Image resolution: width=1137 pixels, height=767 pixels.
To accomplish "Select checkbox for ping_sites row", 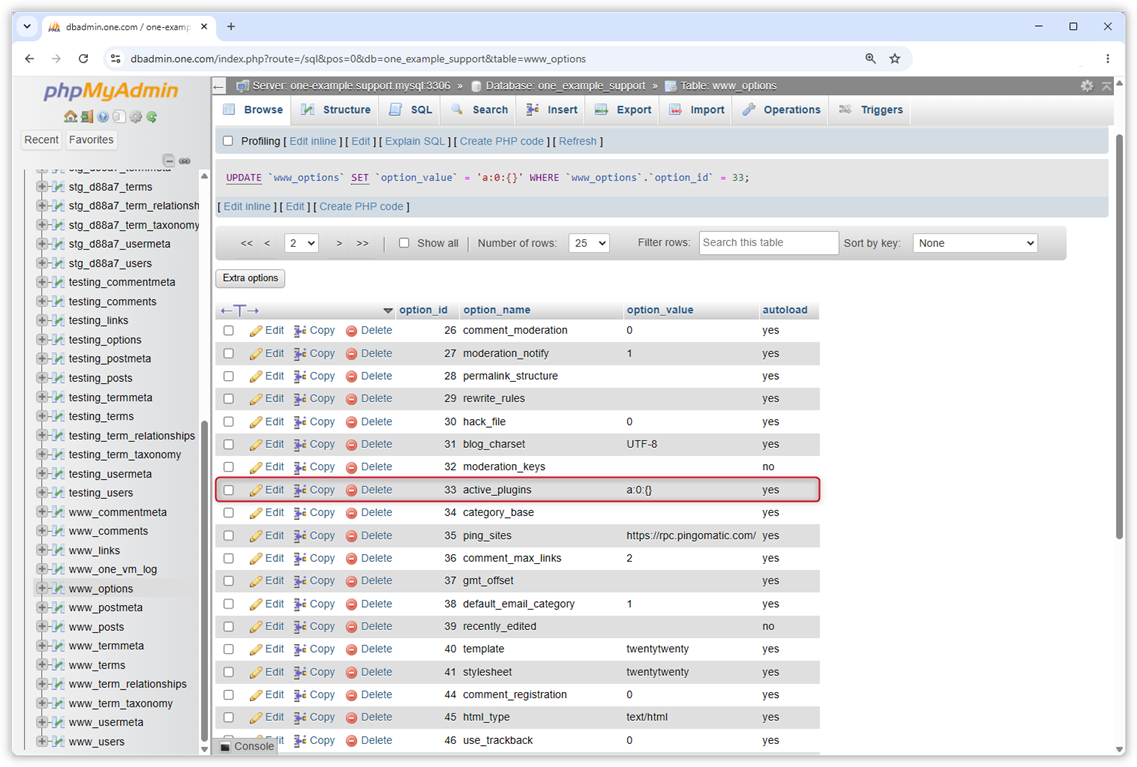I will tap(228, 536).
